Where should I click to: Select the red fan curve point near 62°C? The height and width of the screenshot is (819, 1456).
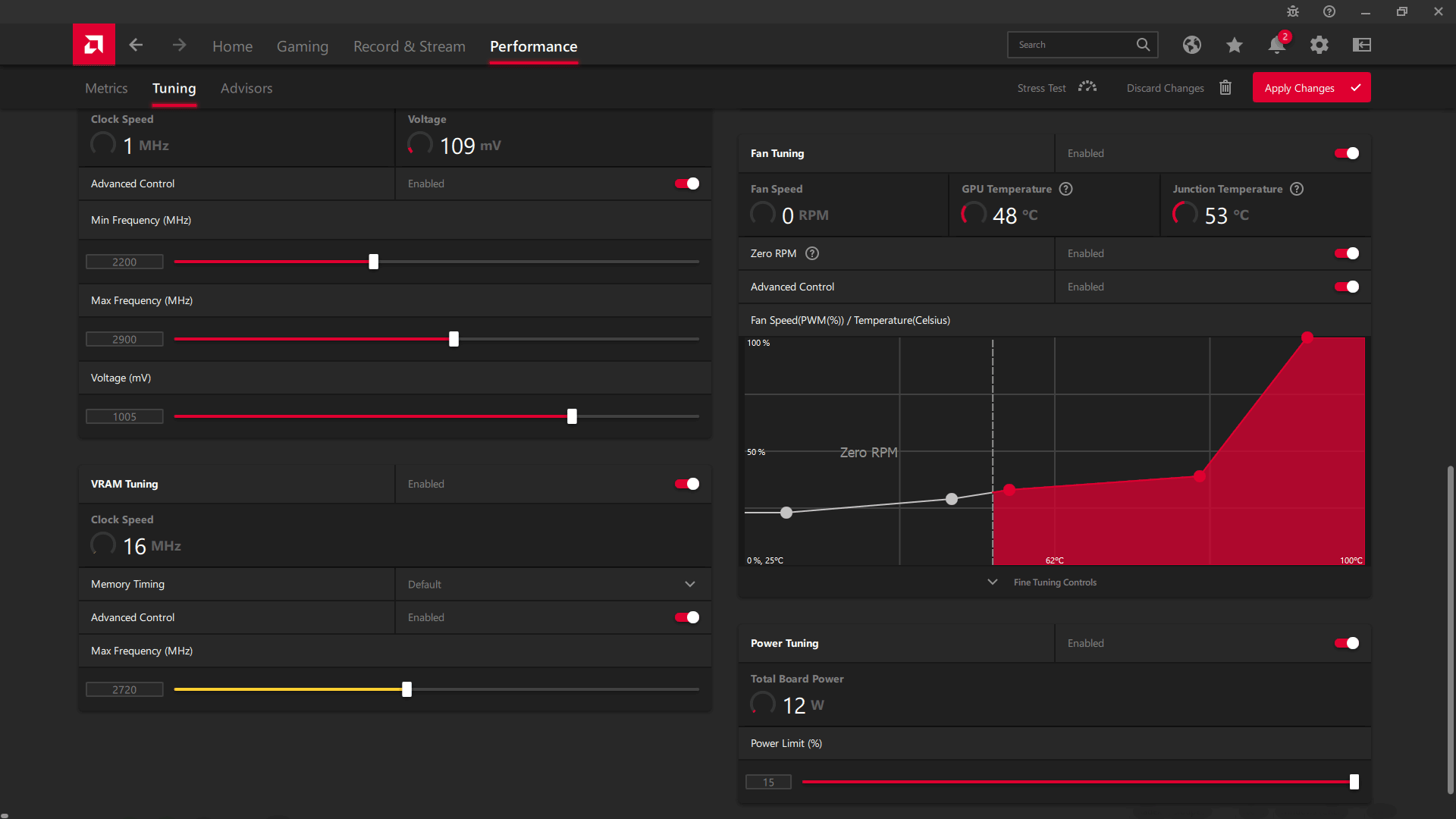[x=1009, y=490]
